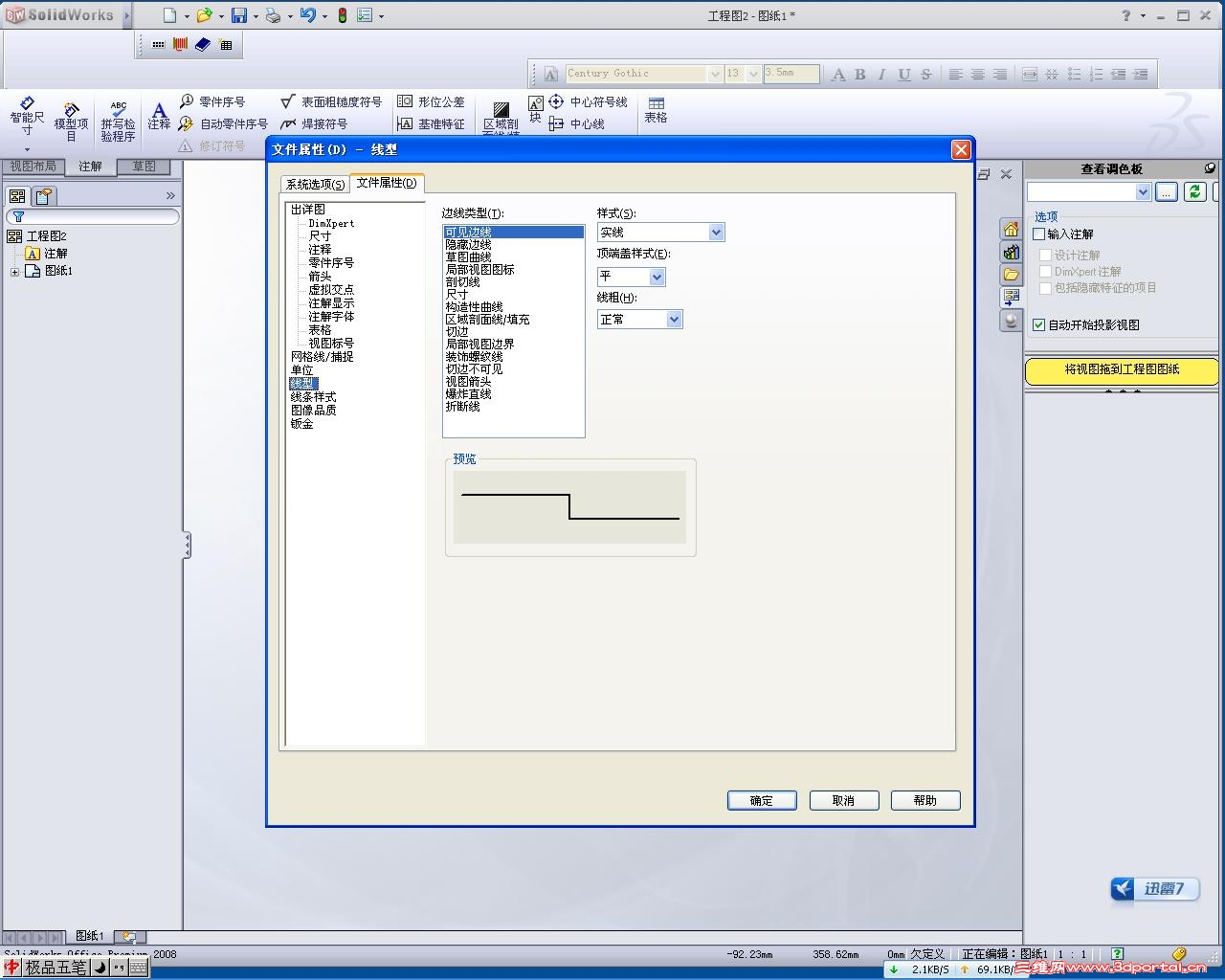The height and width of the screenshot is (980, 1225).
Task: Open the home resources icon in the task pane
Action: click(x=1012, y=230)
